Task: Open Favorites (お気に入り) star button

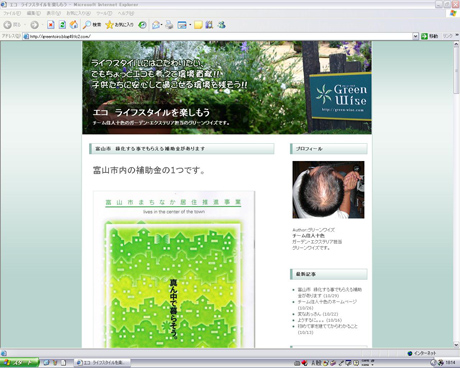Action: point(119,25)
